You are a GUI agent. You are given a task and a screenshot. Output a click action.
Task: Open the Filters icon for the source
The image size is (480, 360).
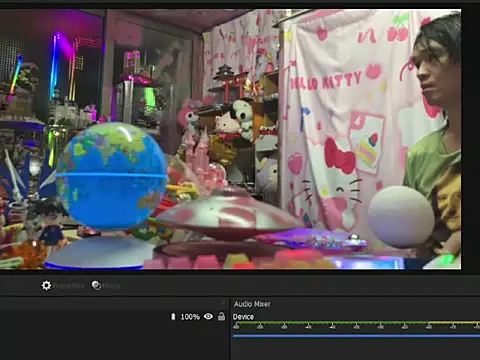[x=96, y=285]
